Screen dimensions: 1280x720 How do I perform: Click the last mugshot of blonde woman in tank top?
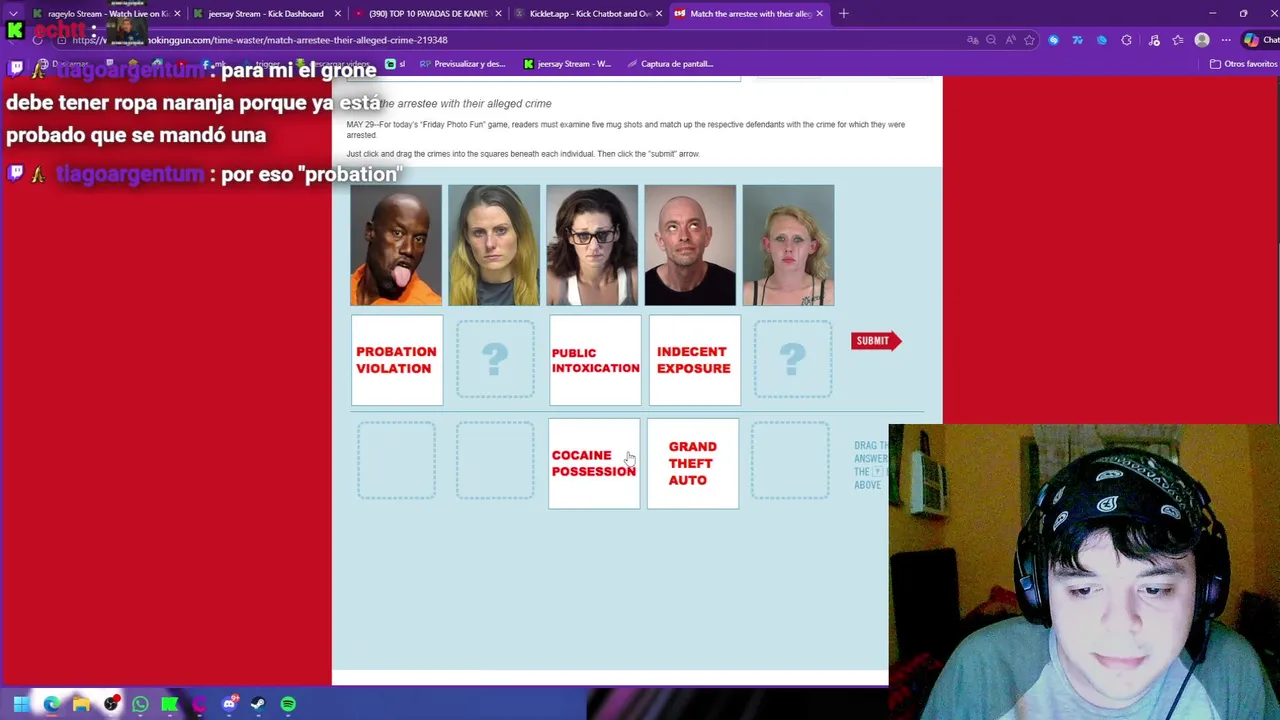point(788,245)
